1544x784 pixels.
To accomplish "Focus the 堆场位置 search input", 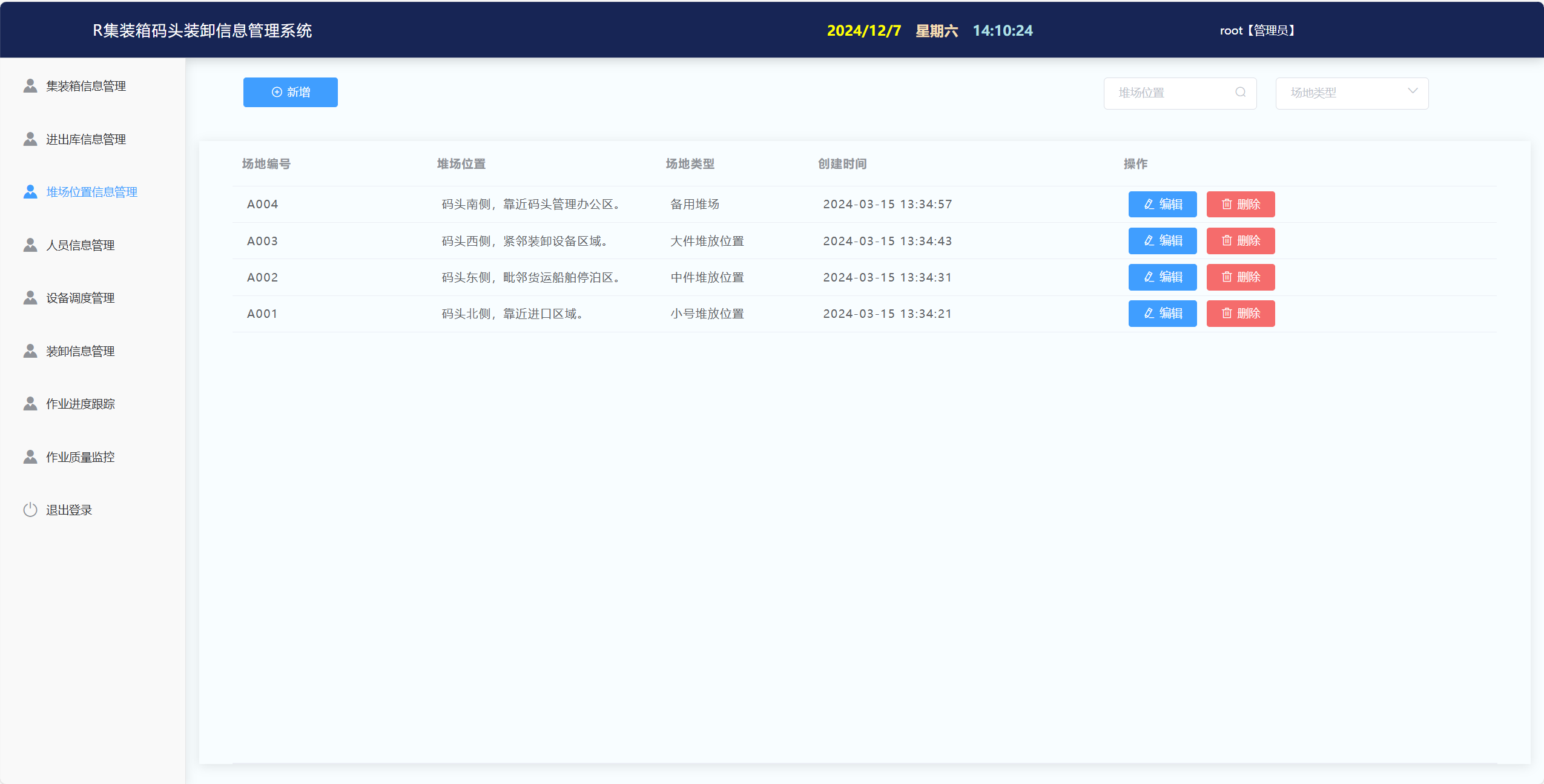I will pyautogui.click(x=1169, y=93).
